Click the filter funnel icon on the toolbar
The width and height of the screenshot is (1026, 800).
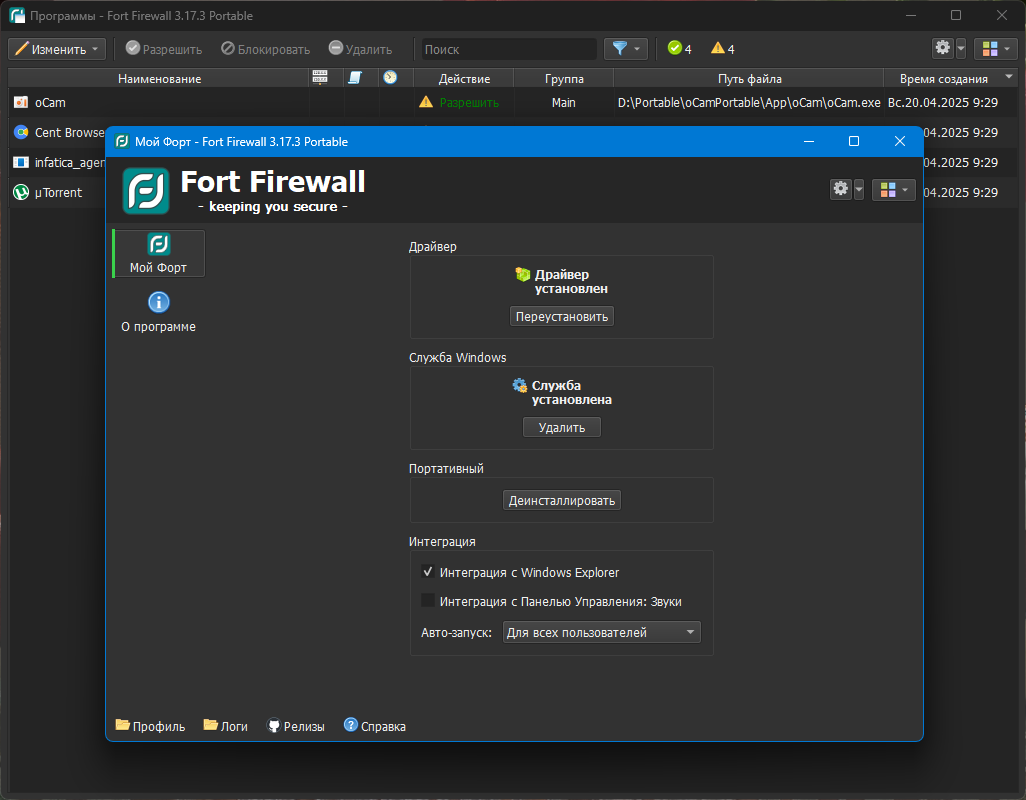(618, 48)
